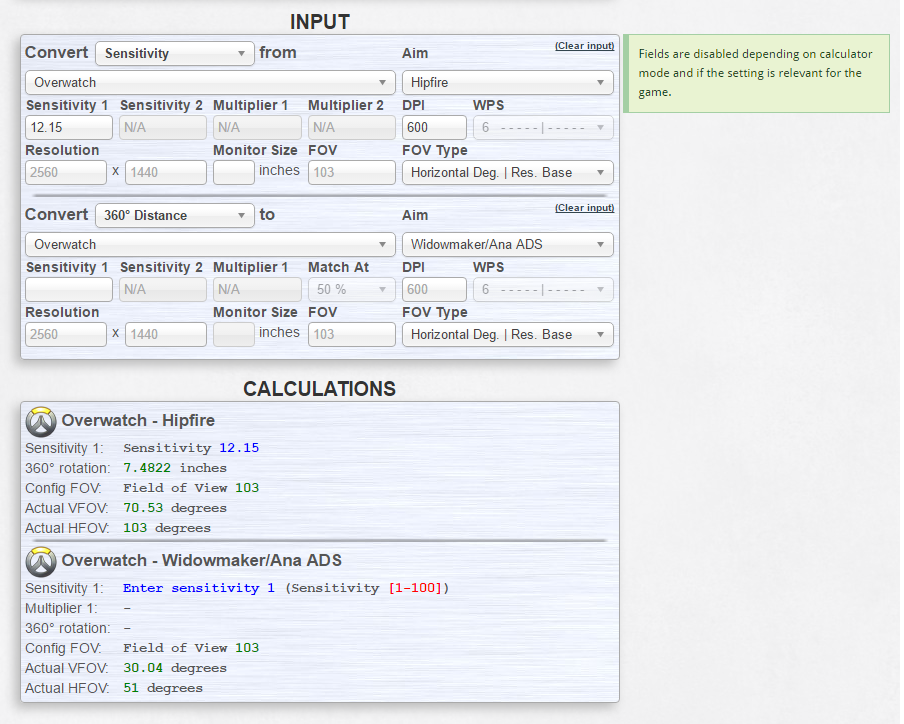Open the Widowmaker/Ana ADS aim dropdown

pos(508,244)
